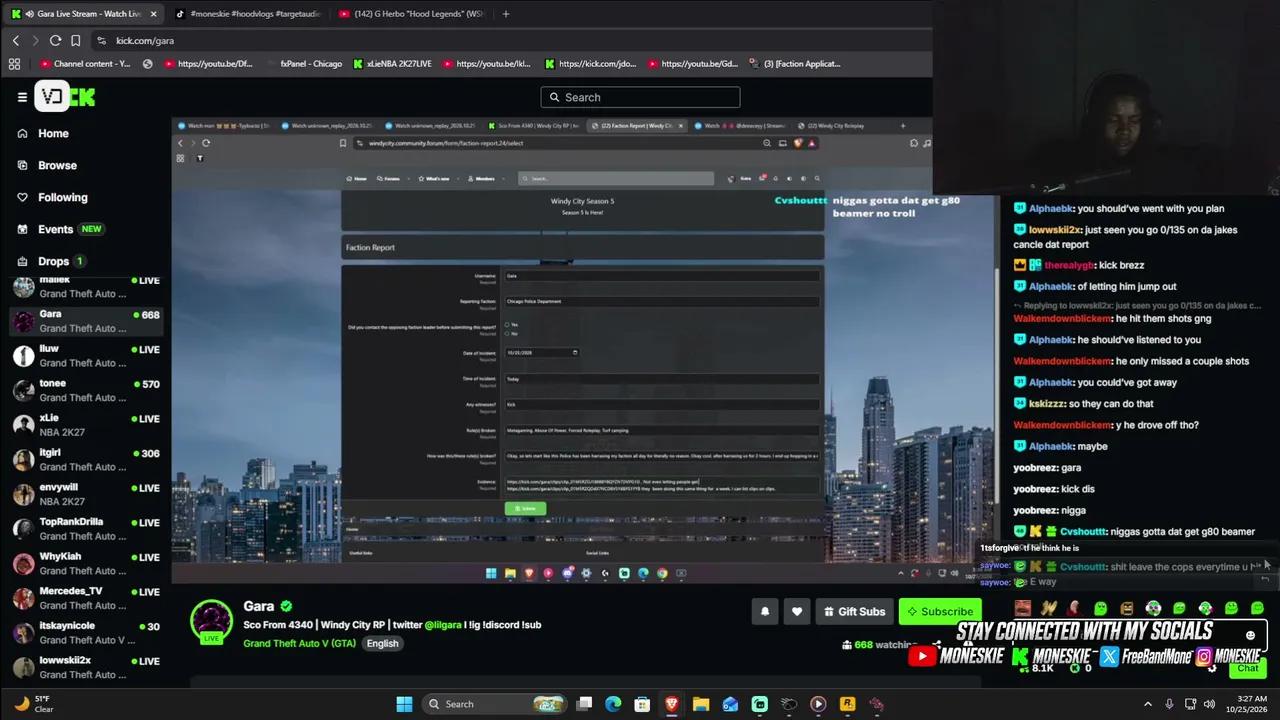
Task: Open Events in the Kick sidebar
Action: (x=59, y=229)
